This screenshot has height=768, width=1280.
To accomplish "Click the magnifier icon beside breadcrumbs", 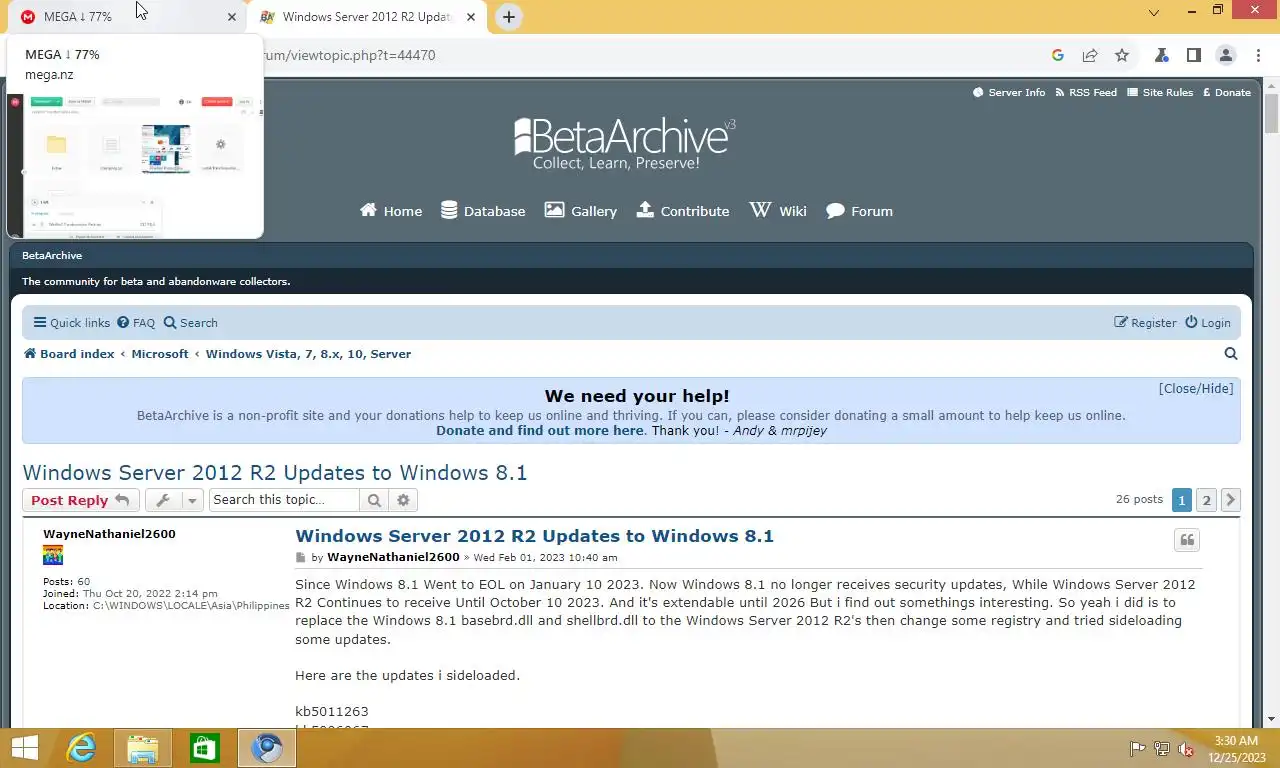I will [x=1231, y=354].
